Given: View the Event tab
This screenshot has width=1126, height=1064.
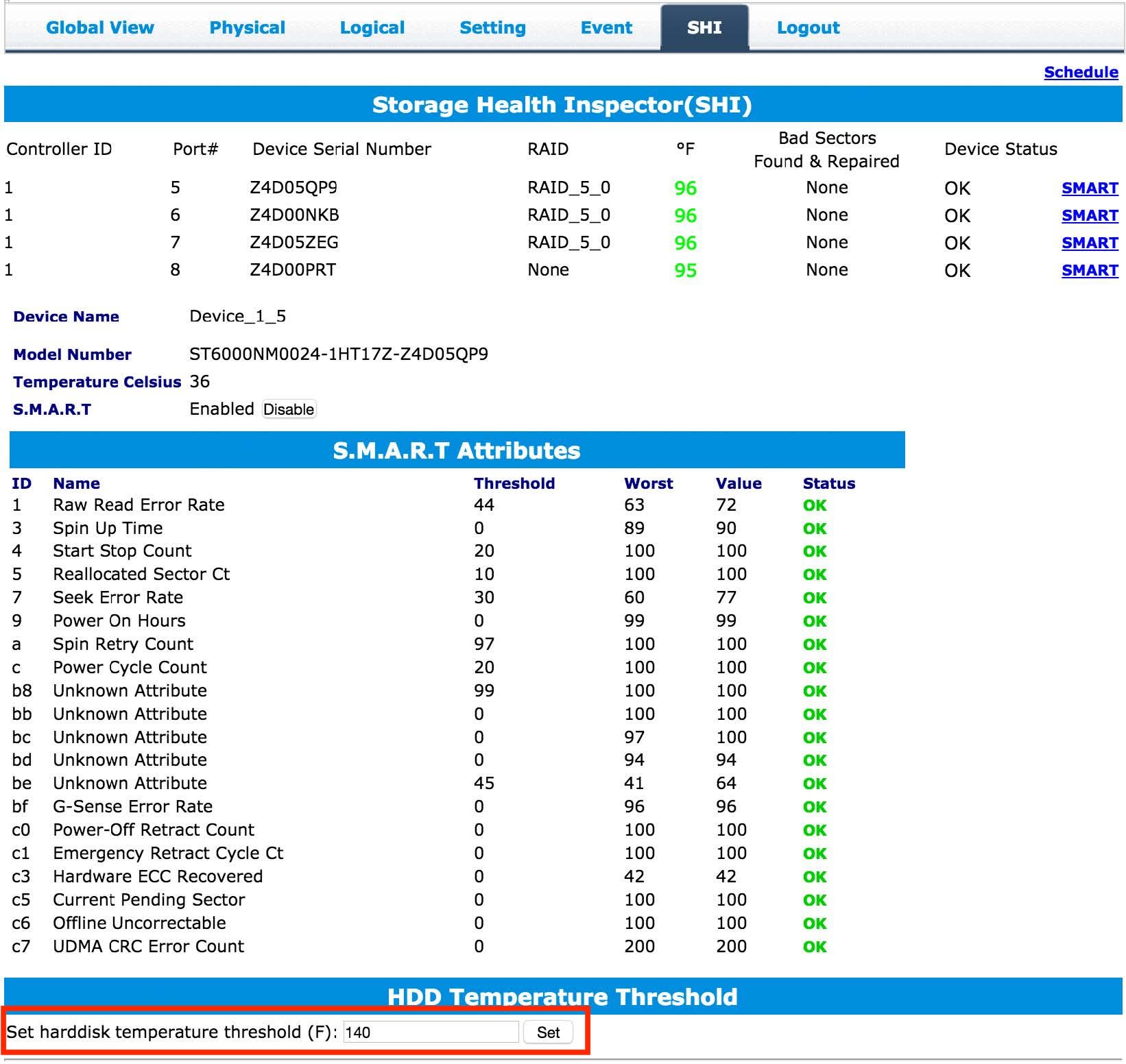Looking at the screenshot, I should click(x=606, y=27).
